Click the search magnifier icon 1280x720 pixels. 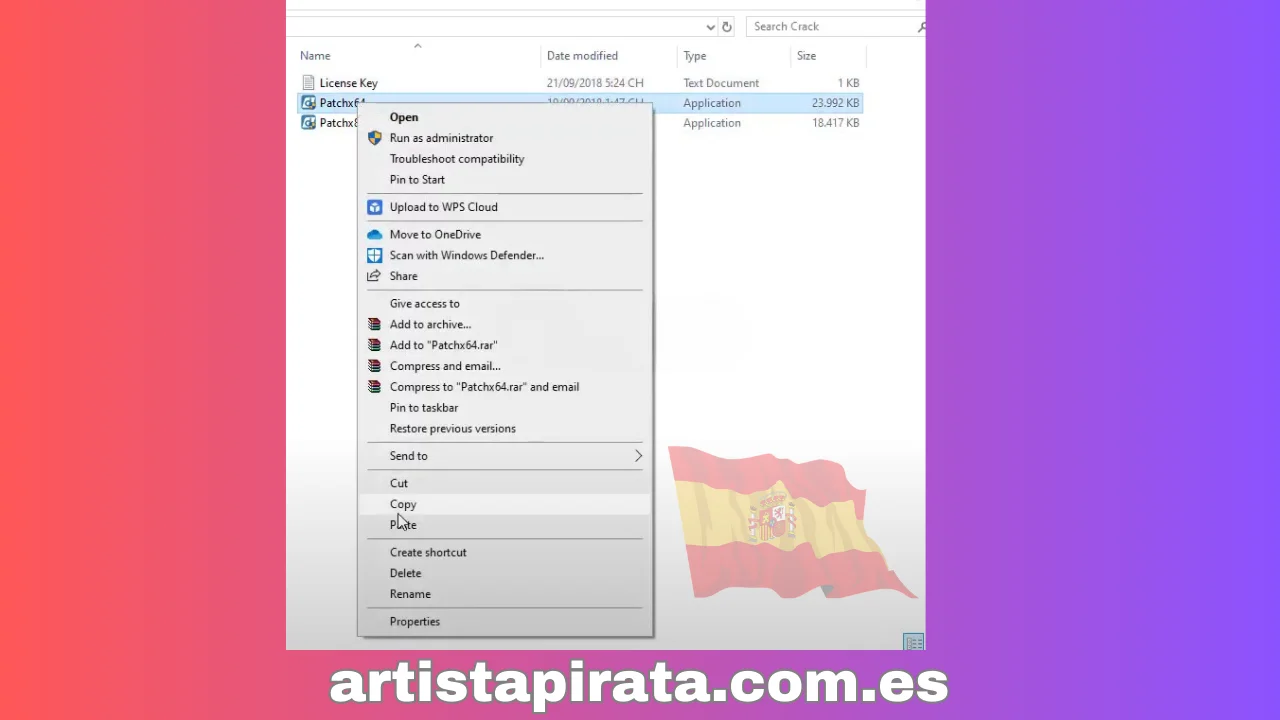coord(921,27)
